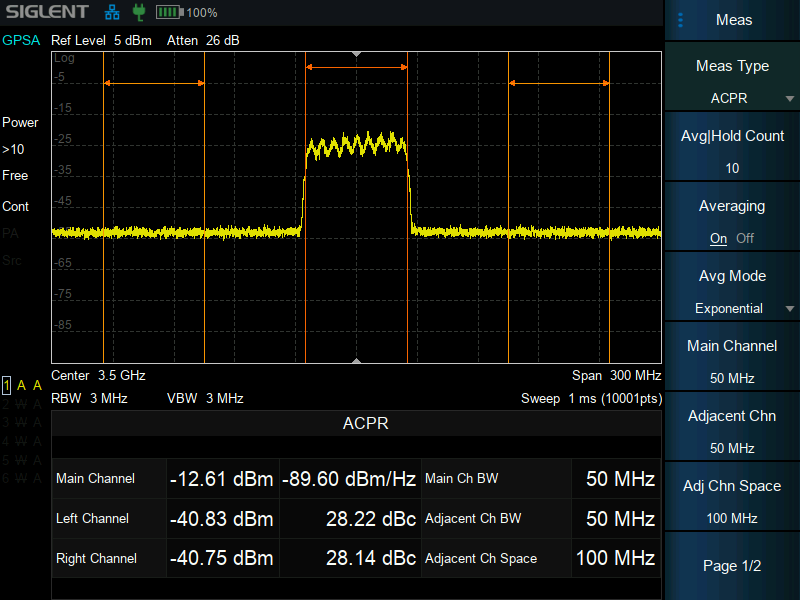Click the 28.22 dBc value
The image size is (800, 600).
pyautogui.click(x=371, y=519)
